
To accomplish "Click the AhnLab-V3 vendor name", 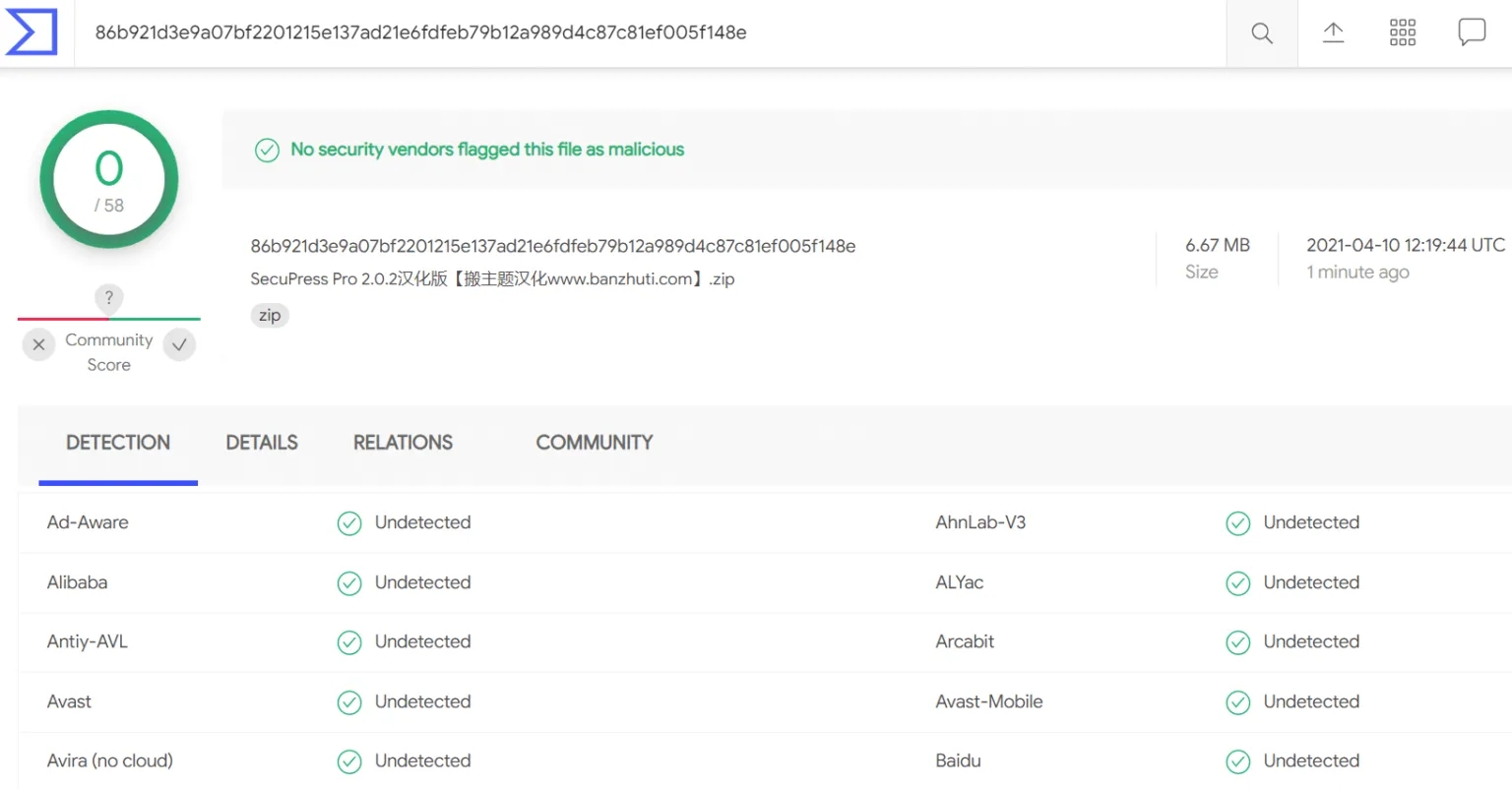I will (x=980, y=522).
